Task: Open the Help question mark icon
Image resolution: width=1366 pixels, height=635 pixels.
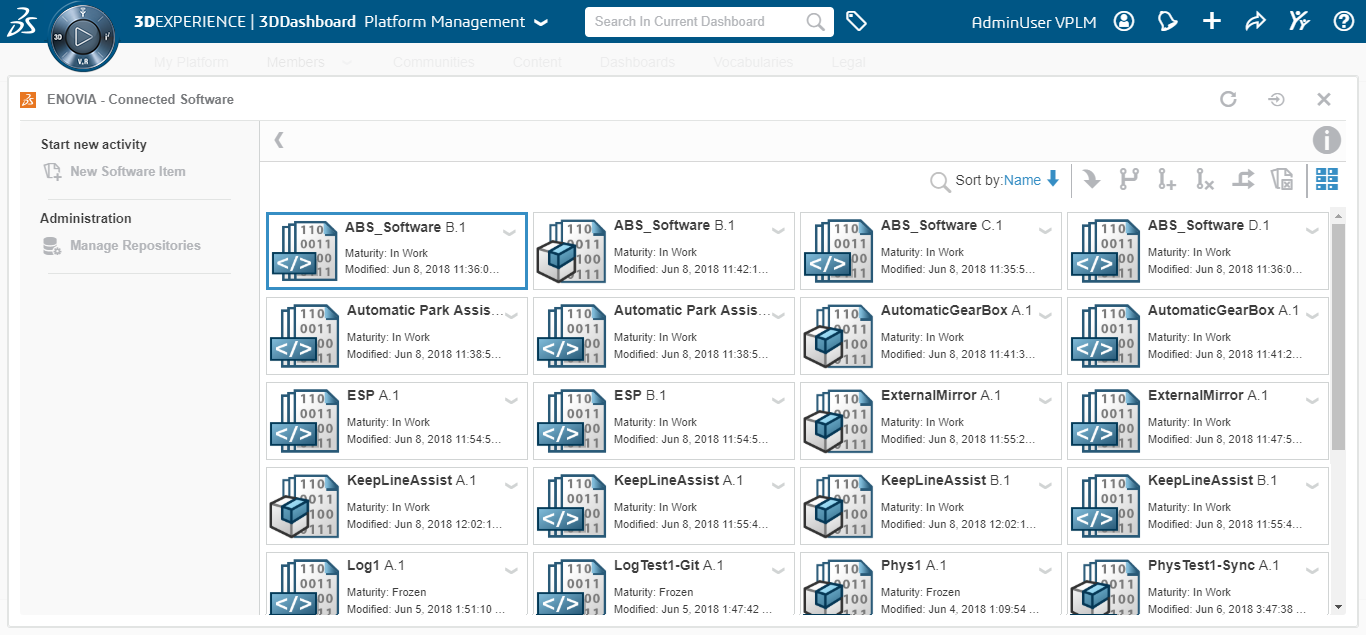Action: pos(1343,21)
